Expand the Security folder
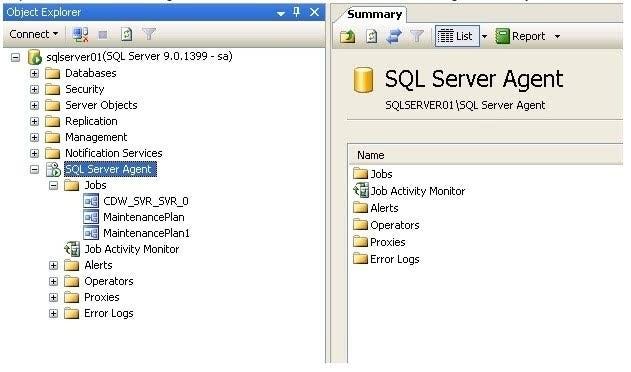This screenshot has height=372, width=631. click(35, 89)
